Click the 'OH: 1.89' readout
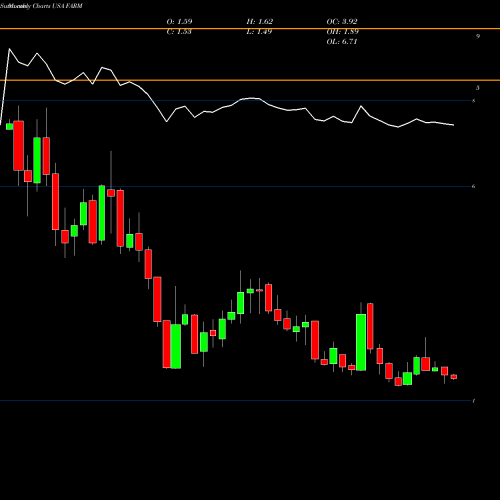The height and width of the screenshot is (500, 500). [343, 32]
